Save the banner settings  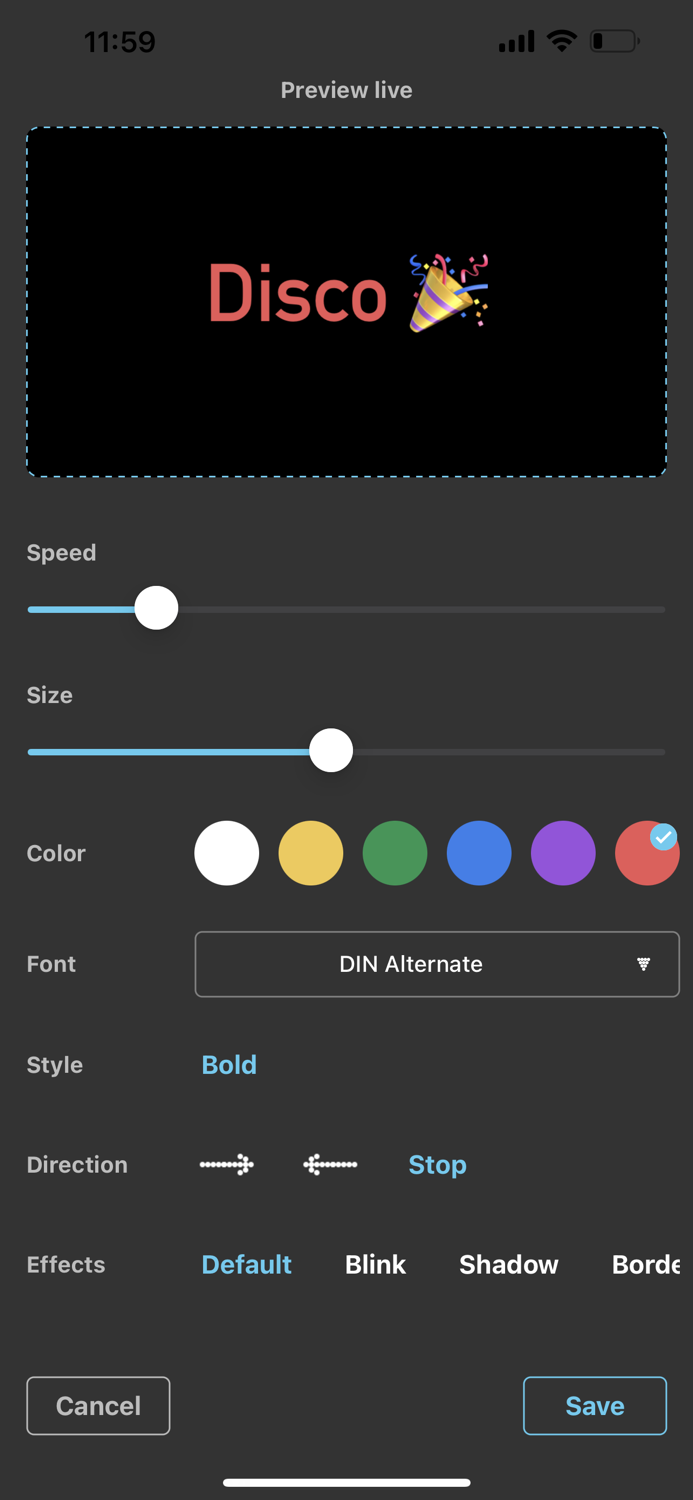(x=594, y=1406)
